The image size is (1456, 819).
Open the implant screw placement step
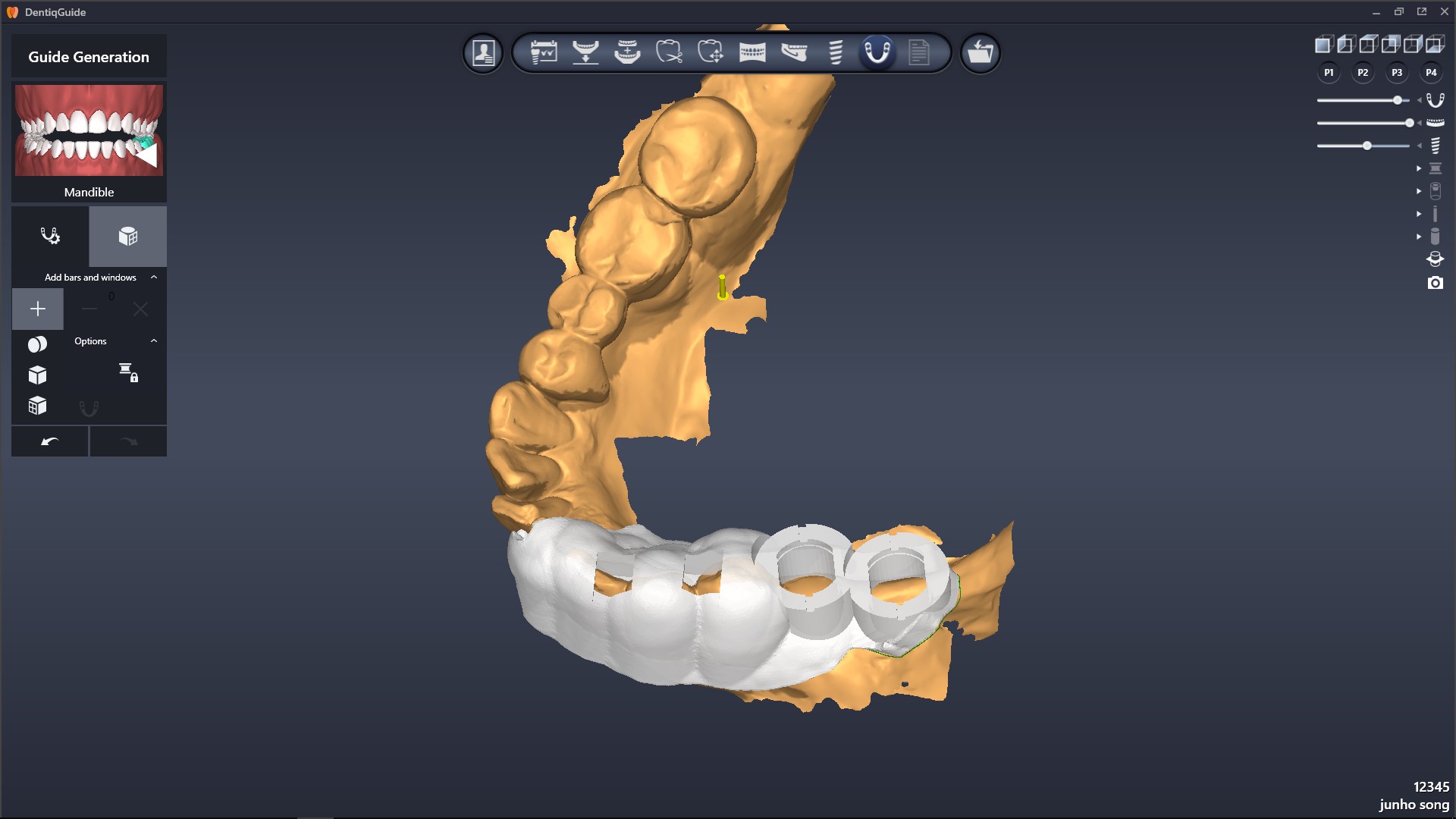click(x=836, y=52)
